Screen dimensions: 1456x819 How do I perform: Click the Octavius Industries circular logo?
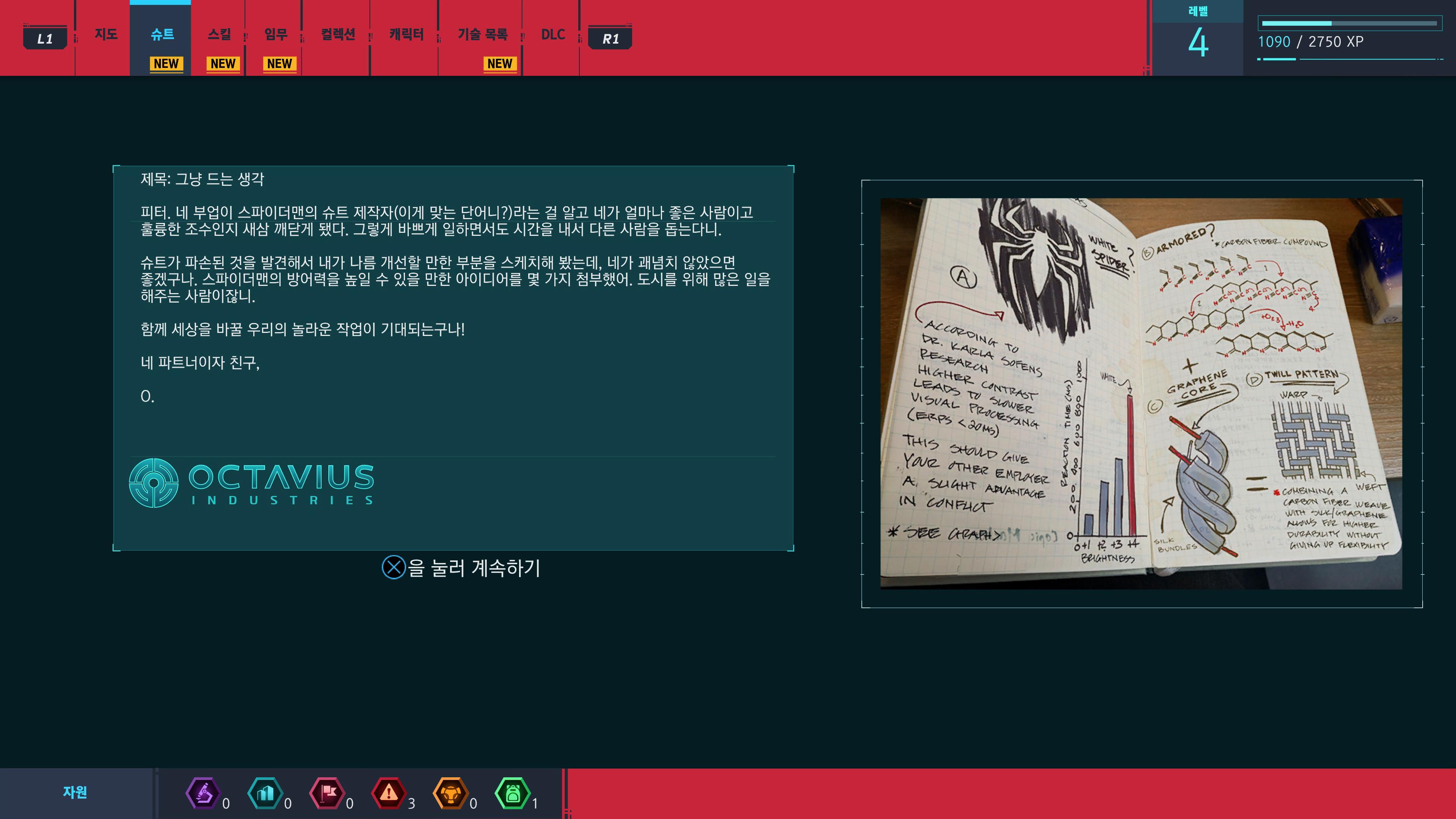click(x=154, y=483)
